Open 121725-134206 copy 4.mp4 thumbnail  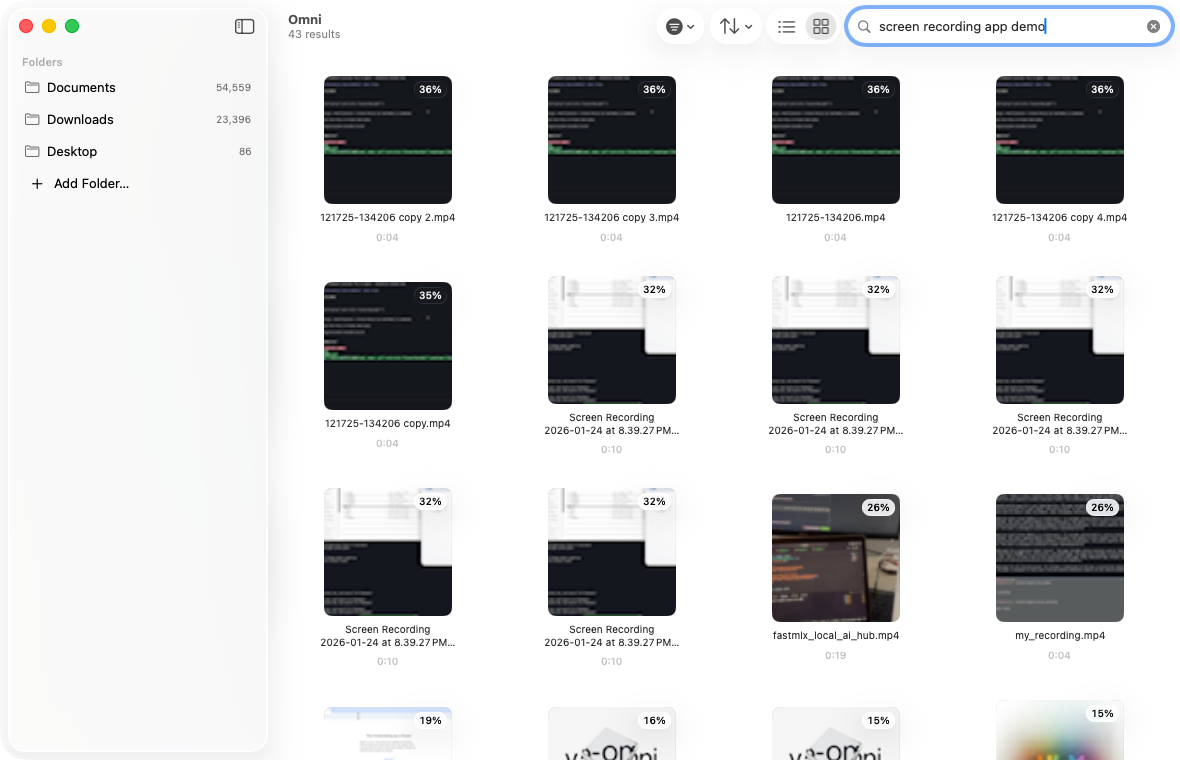click(1060, 140)
